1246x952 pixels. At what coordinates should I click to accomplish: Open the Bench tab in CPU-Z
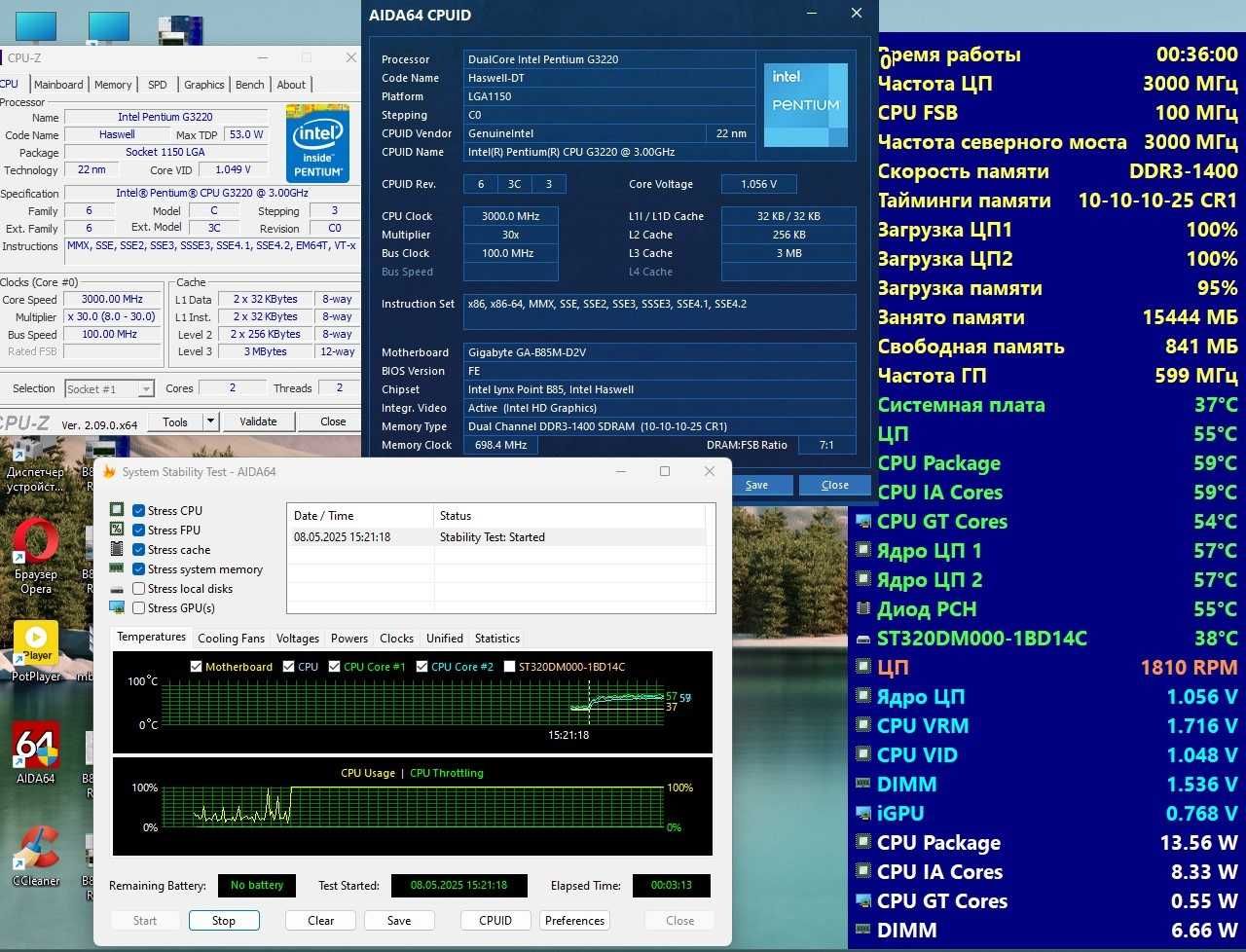coord(250,85)
